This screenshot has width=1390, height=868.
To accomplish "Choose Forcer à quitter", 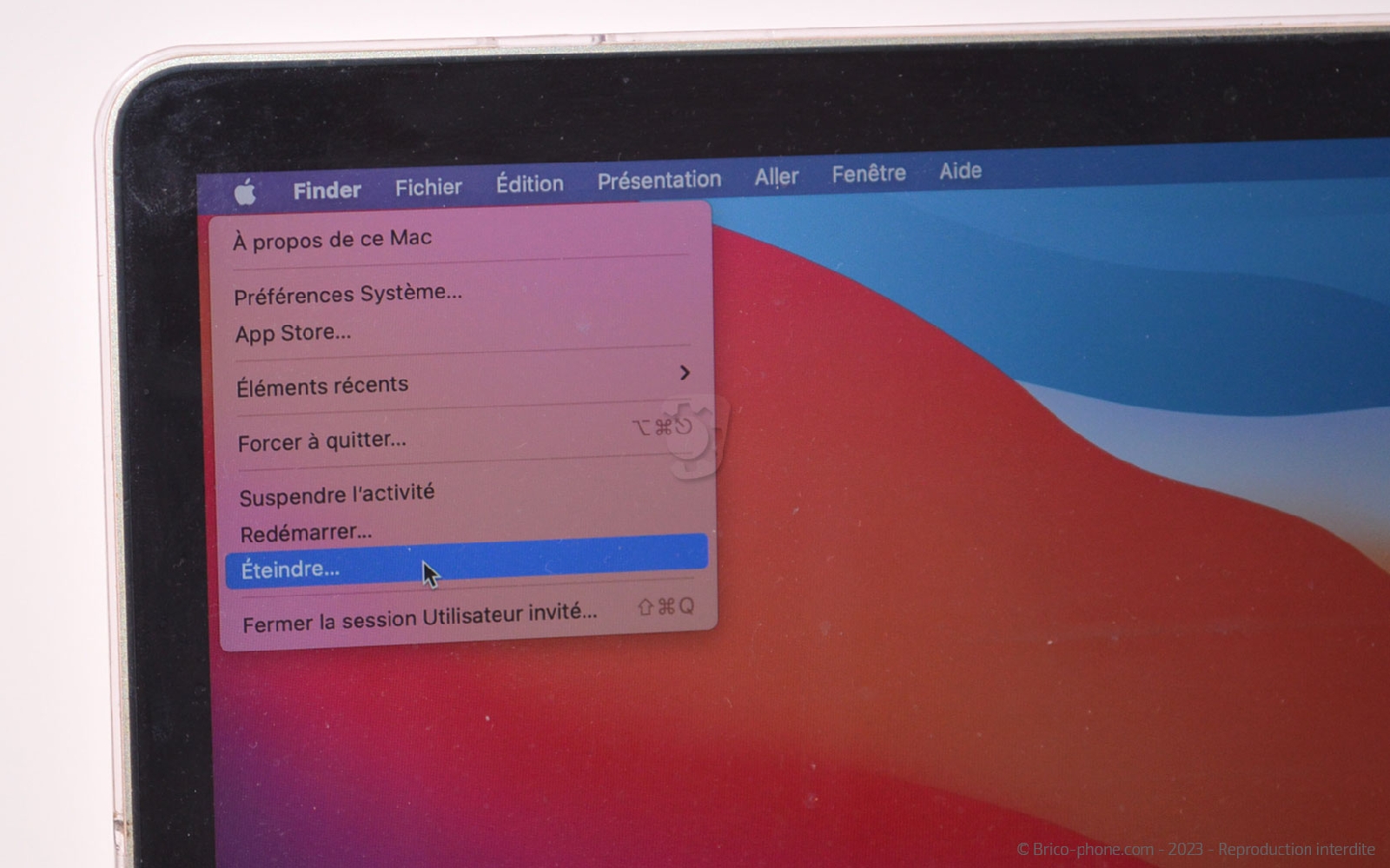I will (x=321, y=441).
